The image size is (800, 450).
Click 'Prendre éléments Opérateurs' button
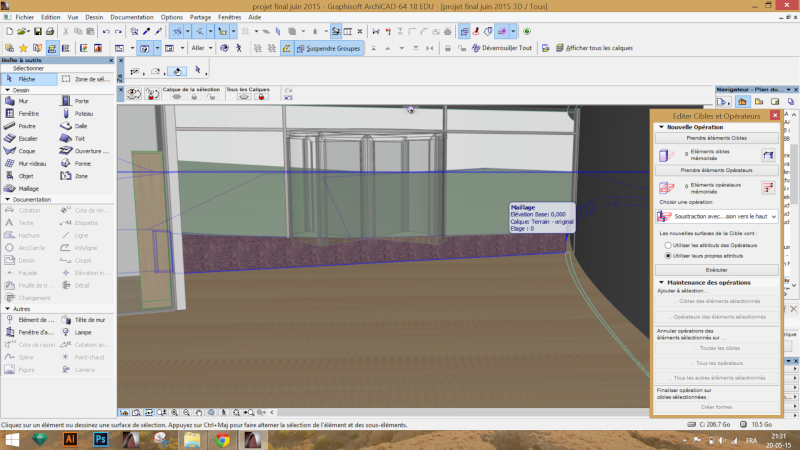[x=717, y=170]
